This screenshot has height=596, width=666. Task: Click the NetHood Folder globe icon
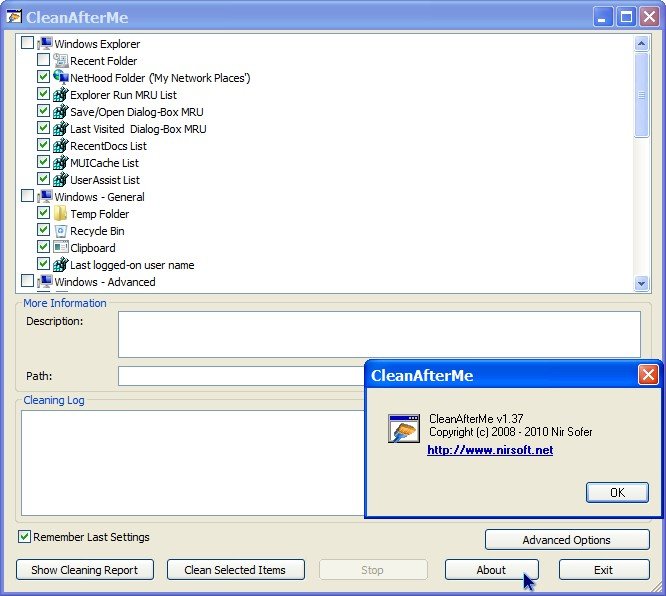pyautogui.click(x=60, y=77)
